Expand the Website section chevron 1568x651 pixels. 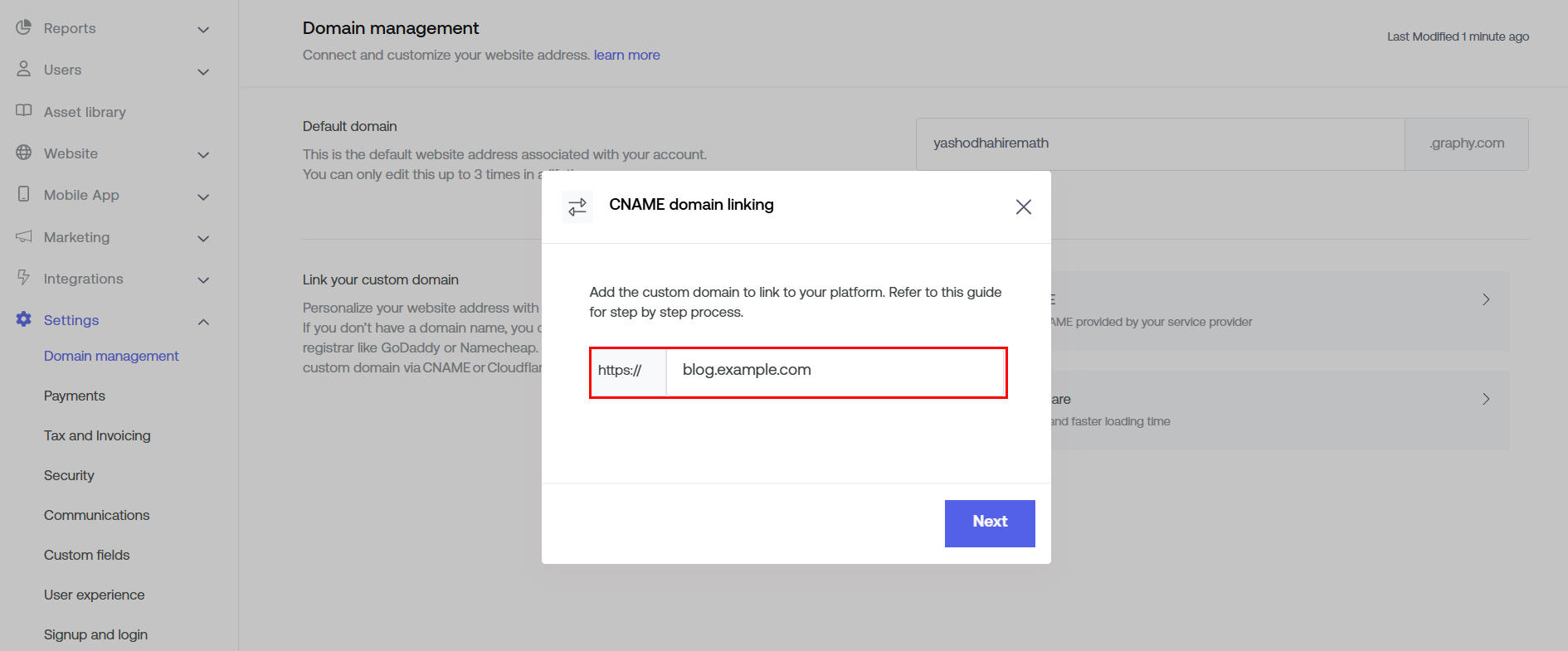coord(203,155)
